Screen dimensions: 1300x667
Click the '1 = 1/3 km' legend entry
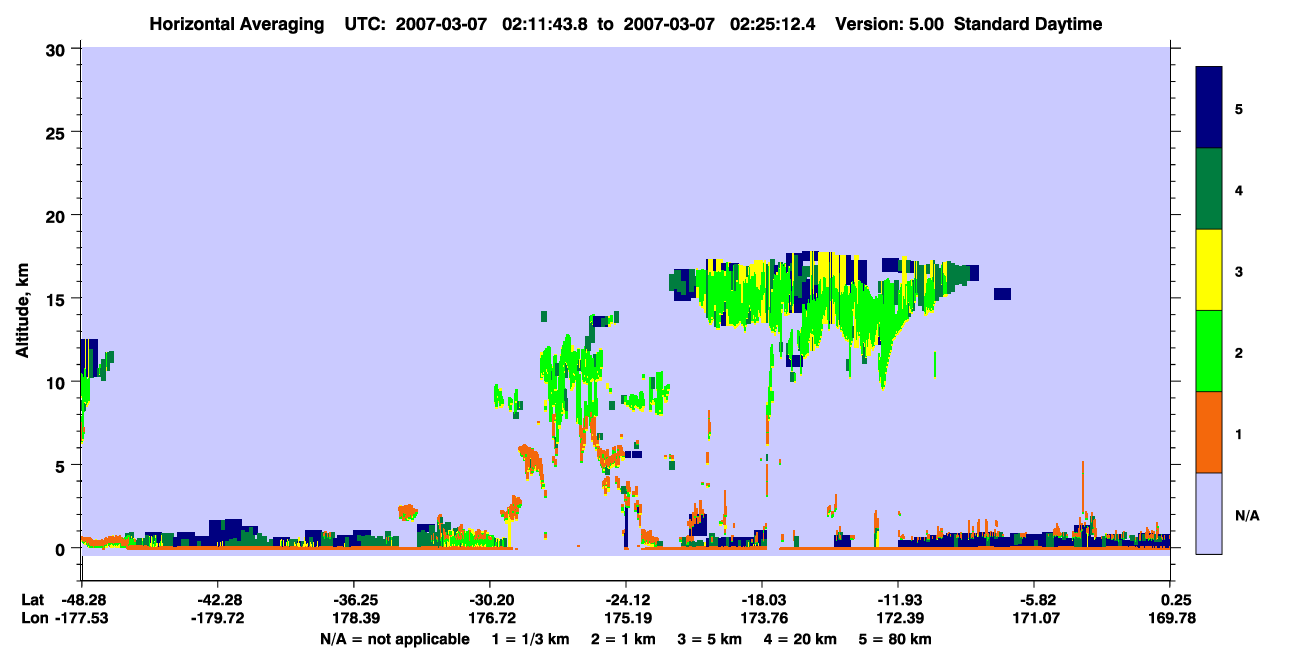[530, 639]
